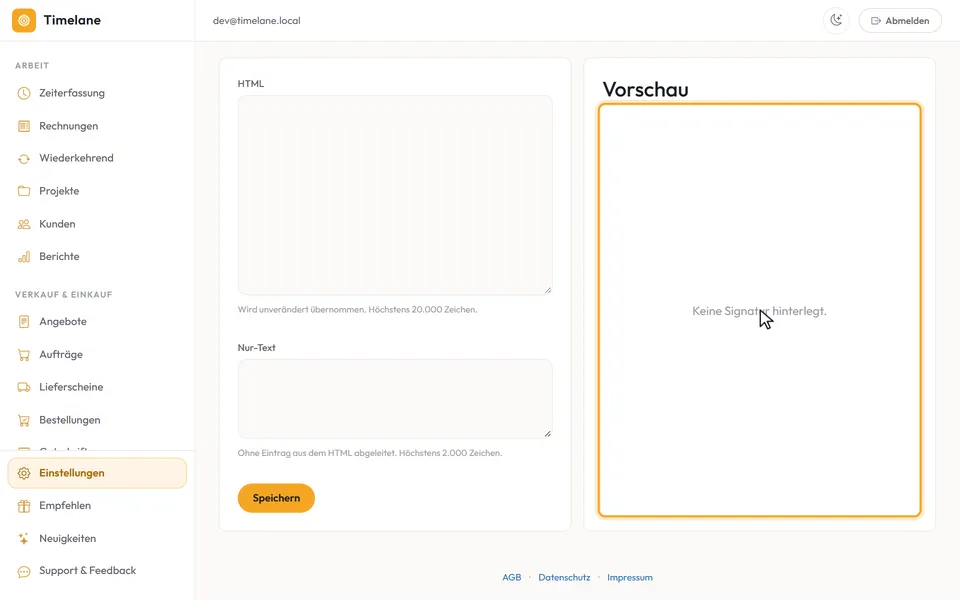Save the signature with Speichern

(x=276, y=498)
